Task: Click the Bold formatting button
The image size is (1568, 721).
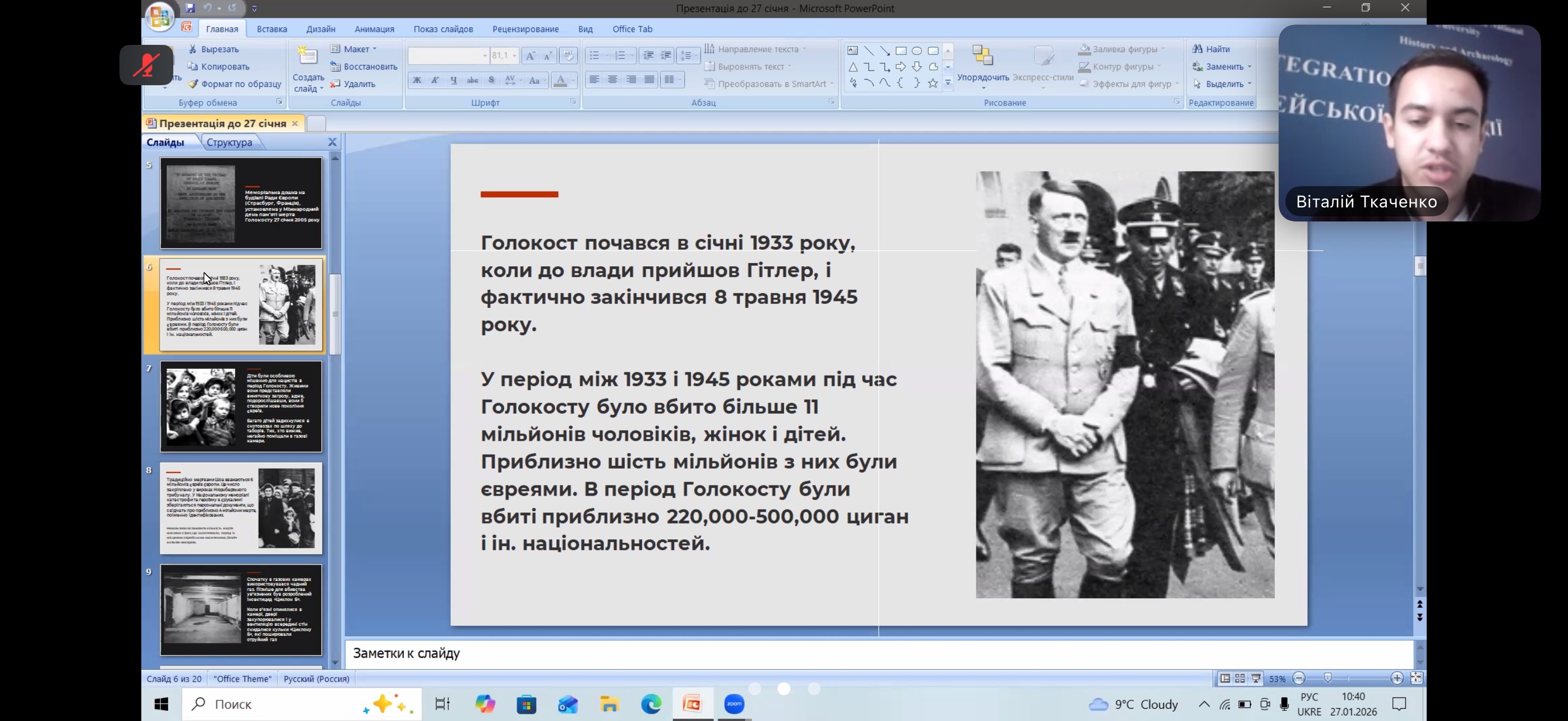Action: 417,80
